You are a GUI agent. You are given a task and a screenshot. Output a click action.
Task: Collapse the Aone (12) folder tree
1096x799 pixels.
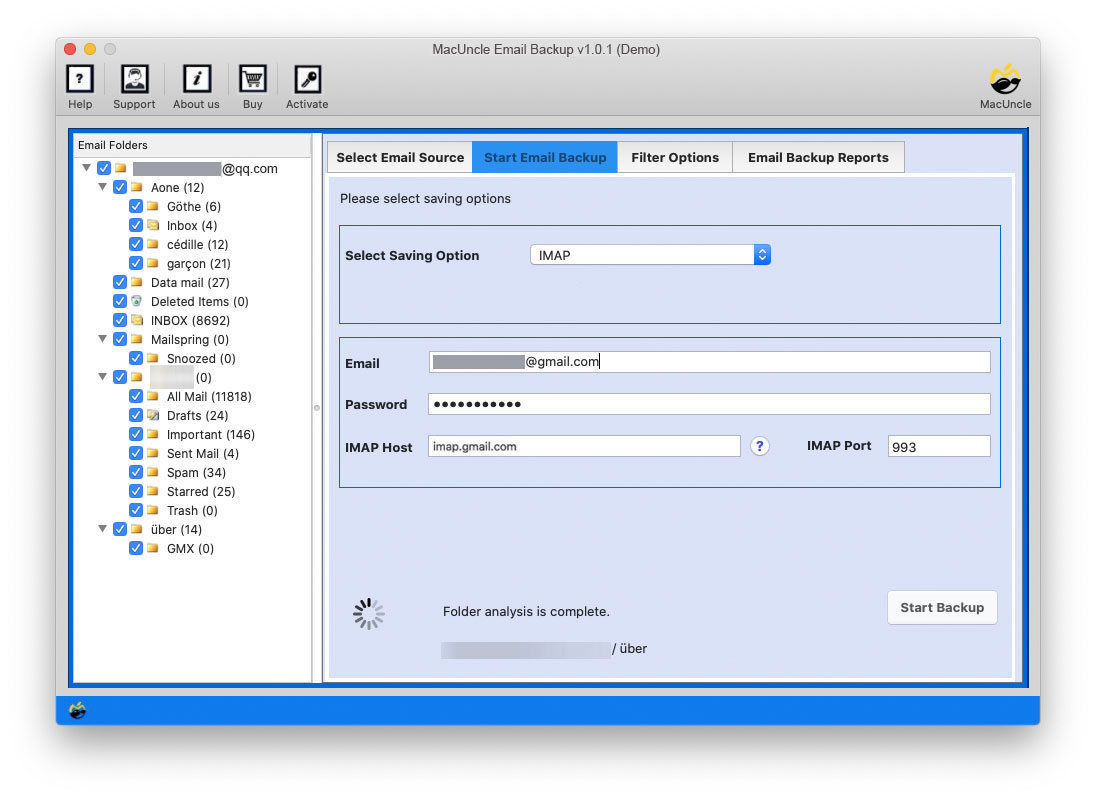click(103, 187)
